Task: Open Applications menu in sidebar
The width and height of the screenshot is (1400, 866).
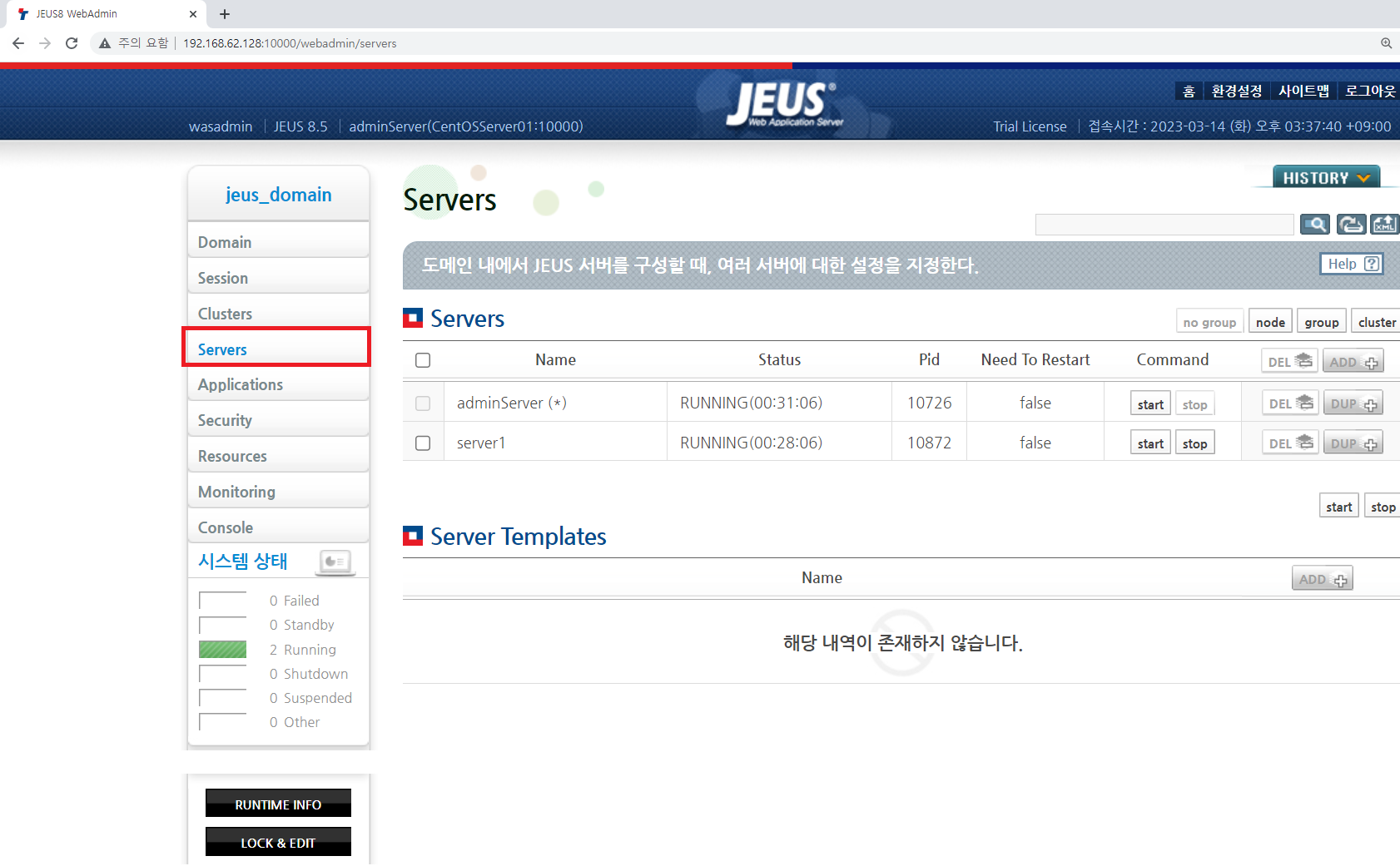Action: 278,384
